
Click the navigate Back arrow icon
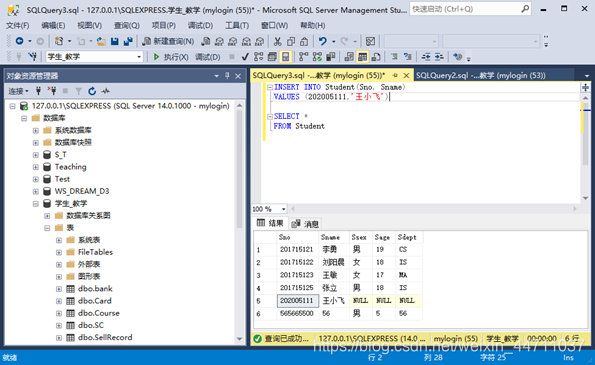coord(19,41)
